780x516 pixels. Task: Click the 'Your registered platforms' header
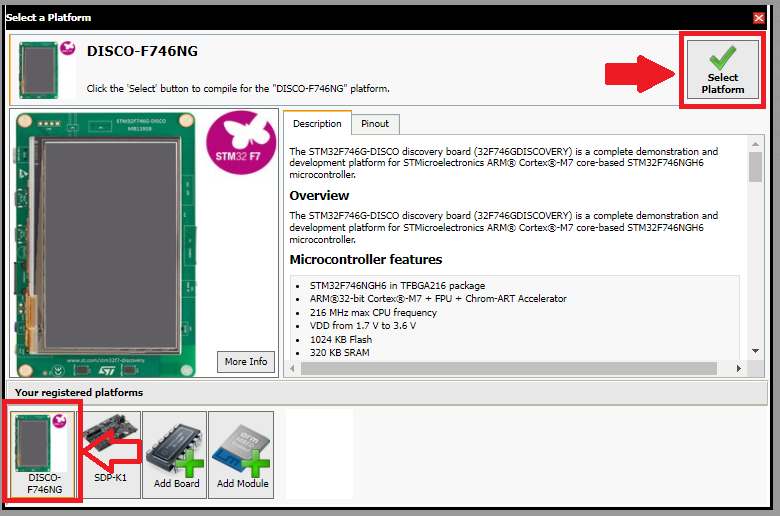point(79,393)
